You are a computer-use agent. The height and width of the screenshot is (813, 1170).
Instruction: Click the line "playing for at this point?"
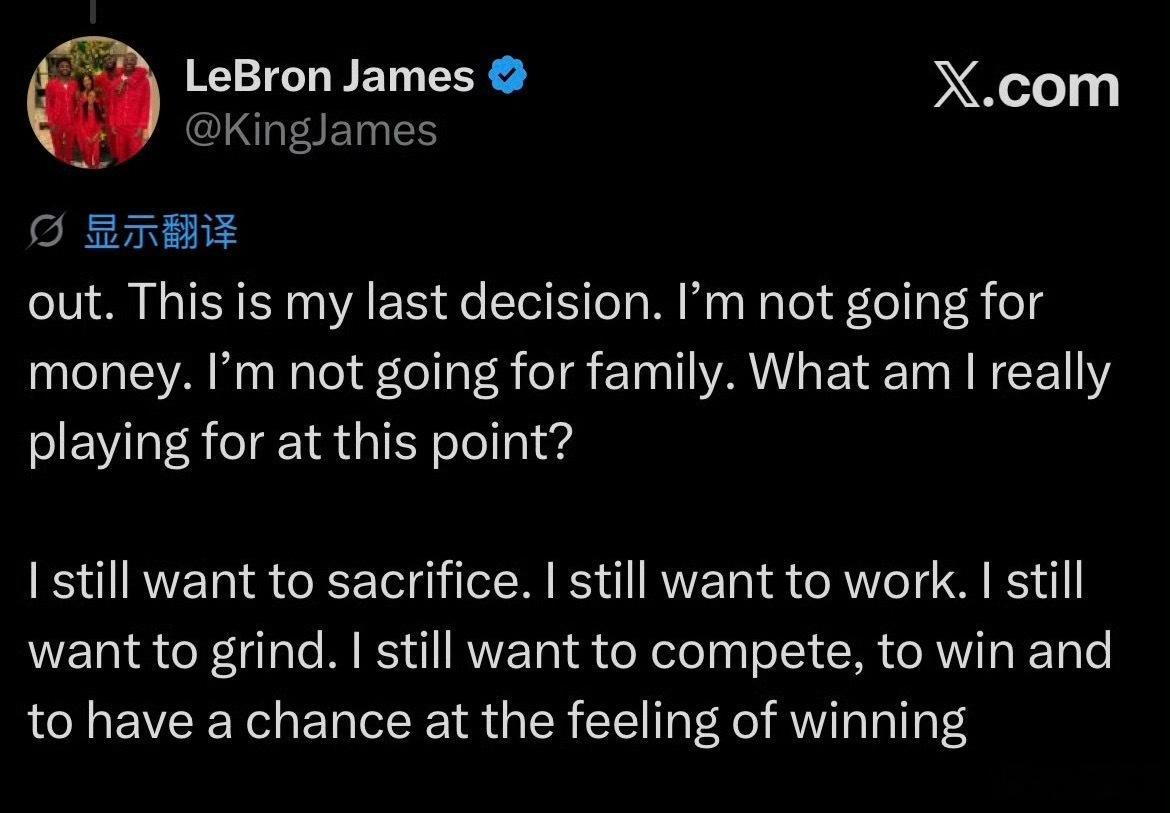tap(300, 442)
